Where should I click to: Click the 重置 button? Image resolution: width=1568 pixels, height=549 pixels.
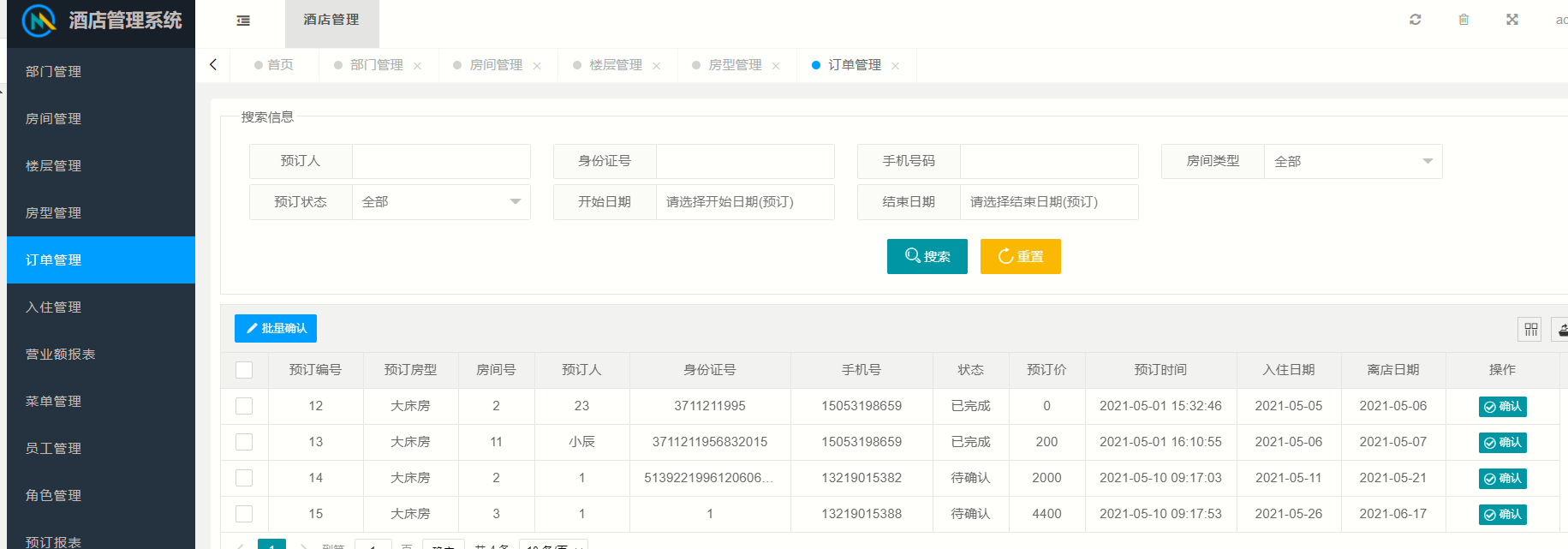[1021, 256]
